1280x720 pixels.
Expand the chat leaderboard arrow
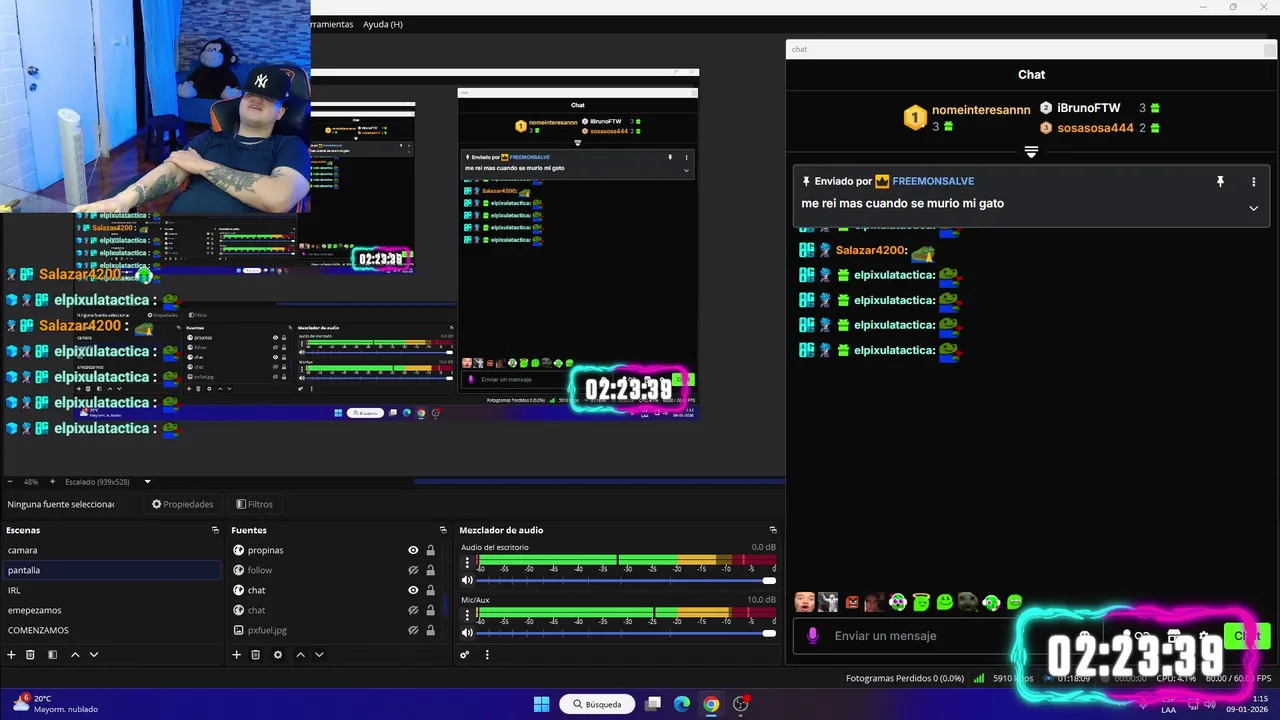pos(1031,152)
